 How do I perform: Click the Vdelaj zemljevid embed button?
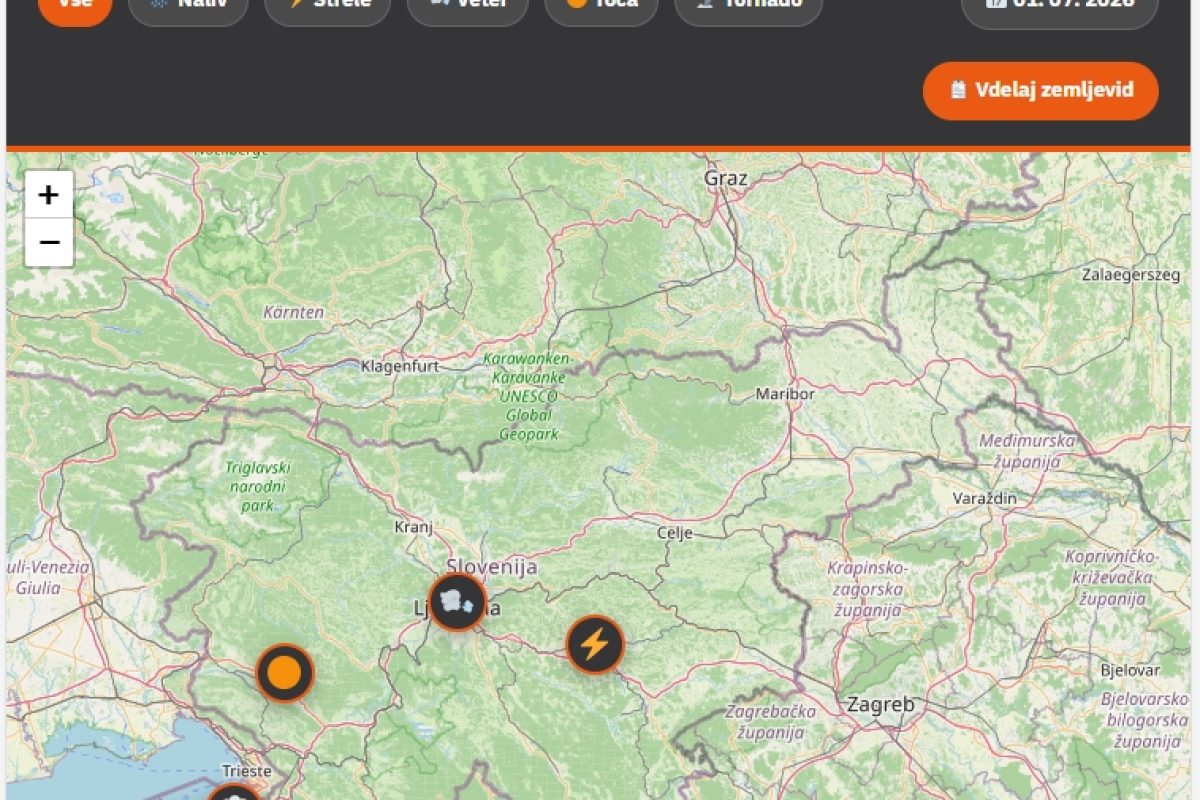point(1041,91)
